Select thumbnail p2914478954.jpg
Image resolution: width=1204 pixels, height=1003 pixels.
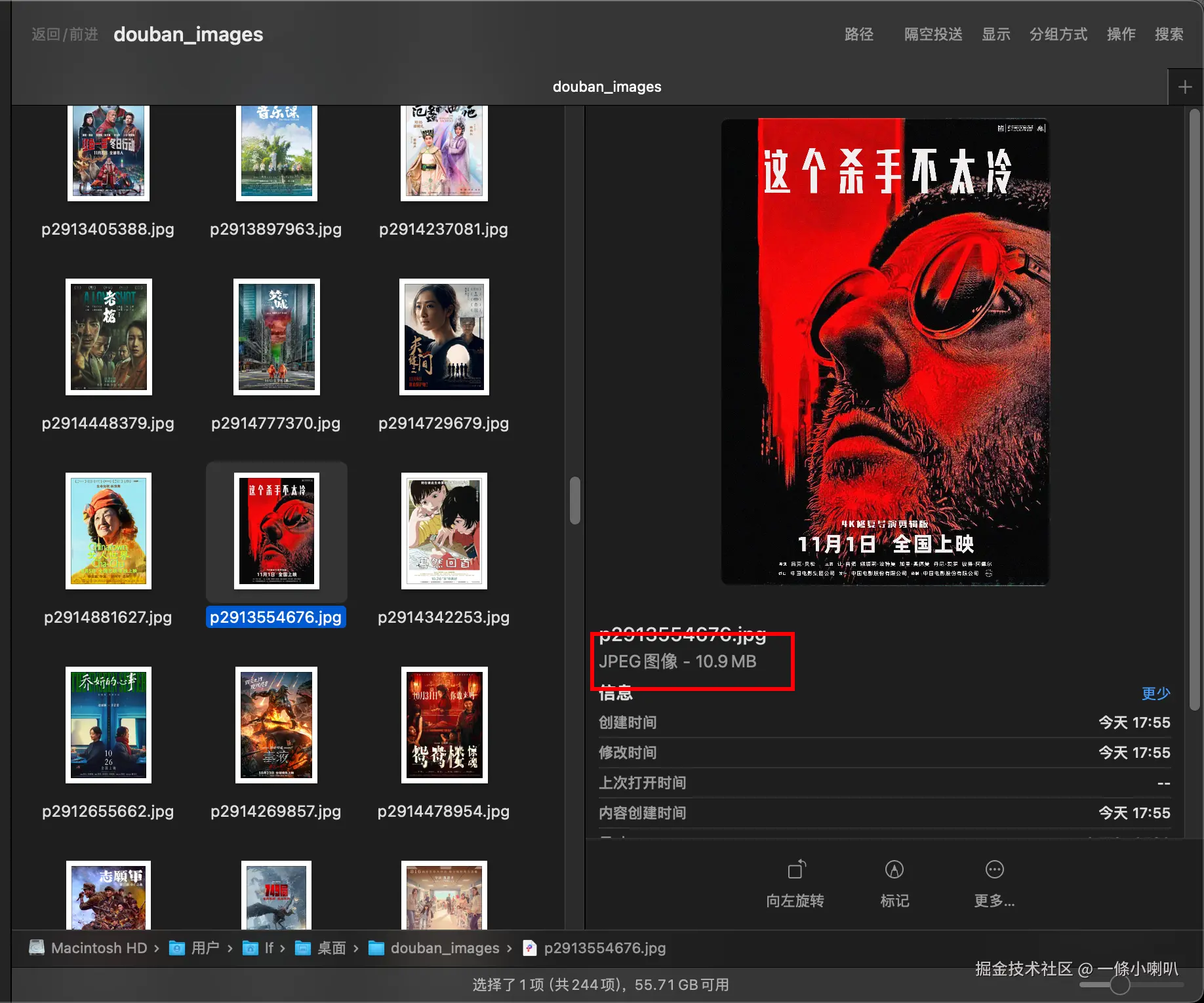444,725
